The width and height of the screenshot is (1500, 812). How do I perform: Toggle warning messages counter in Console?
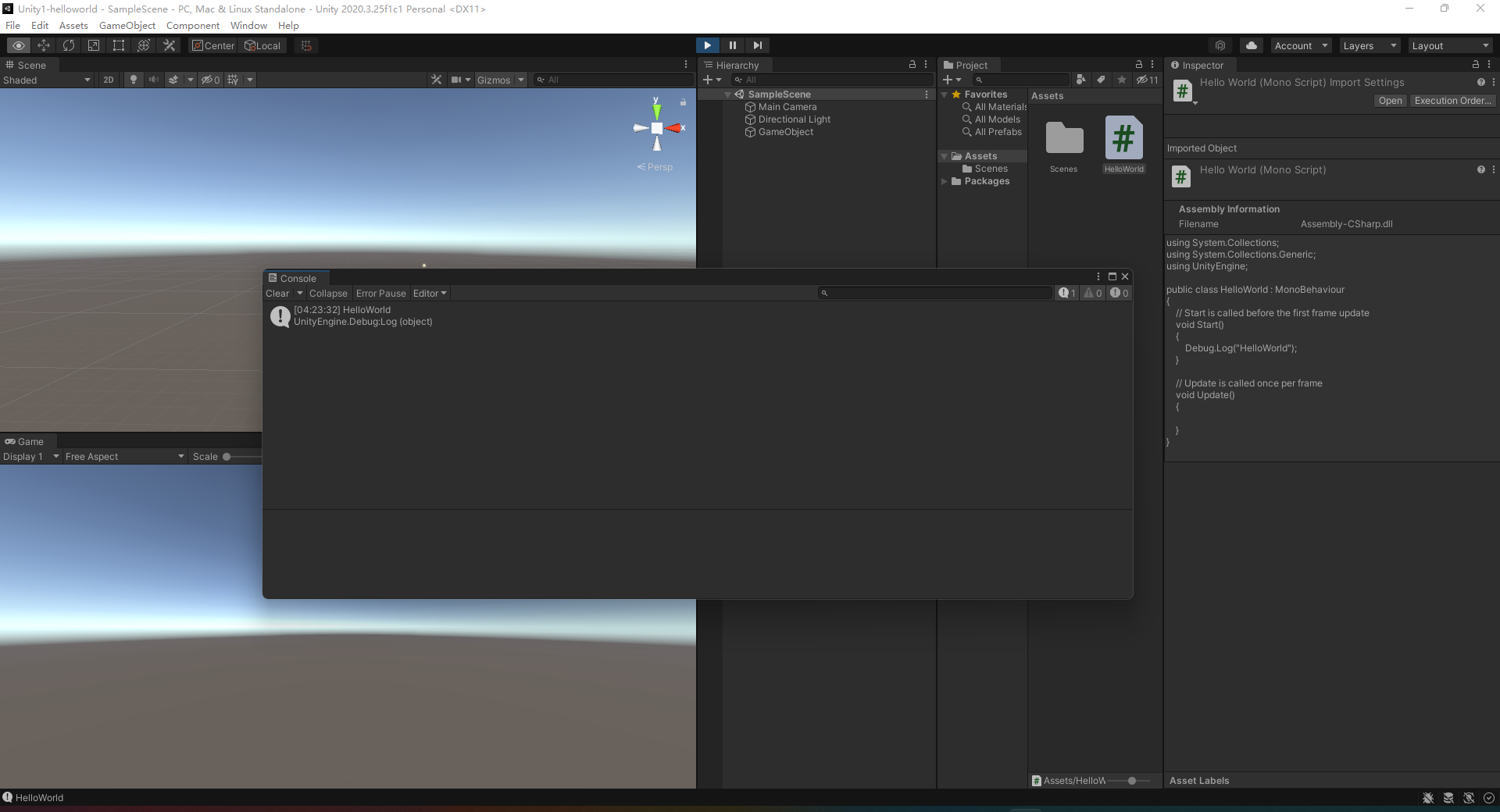(x=1093, y=294)
